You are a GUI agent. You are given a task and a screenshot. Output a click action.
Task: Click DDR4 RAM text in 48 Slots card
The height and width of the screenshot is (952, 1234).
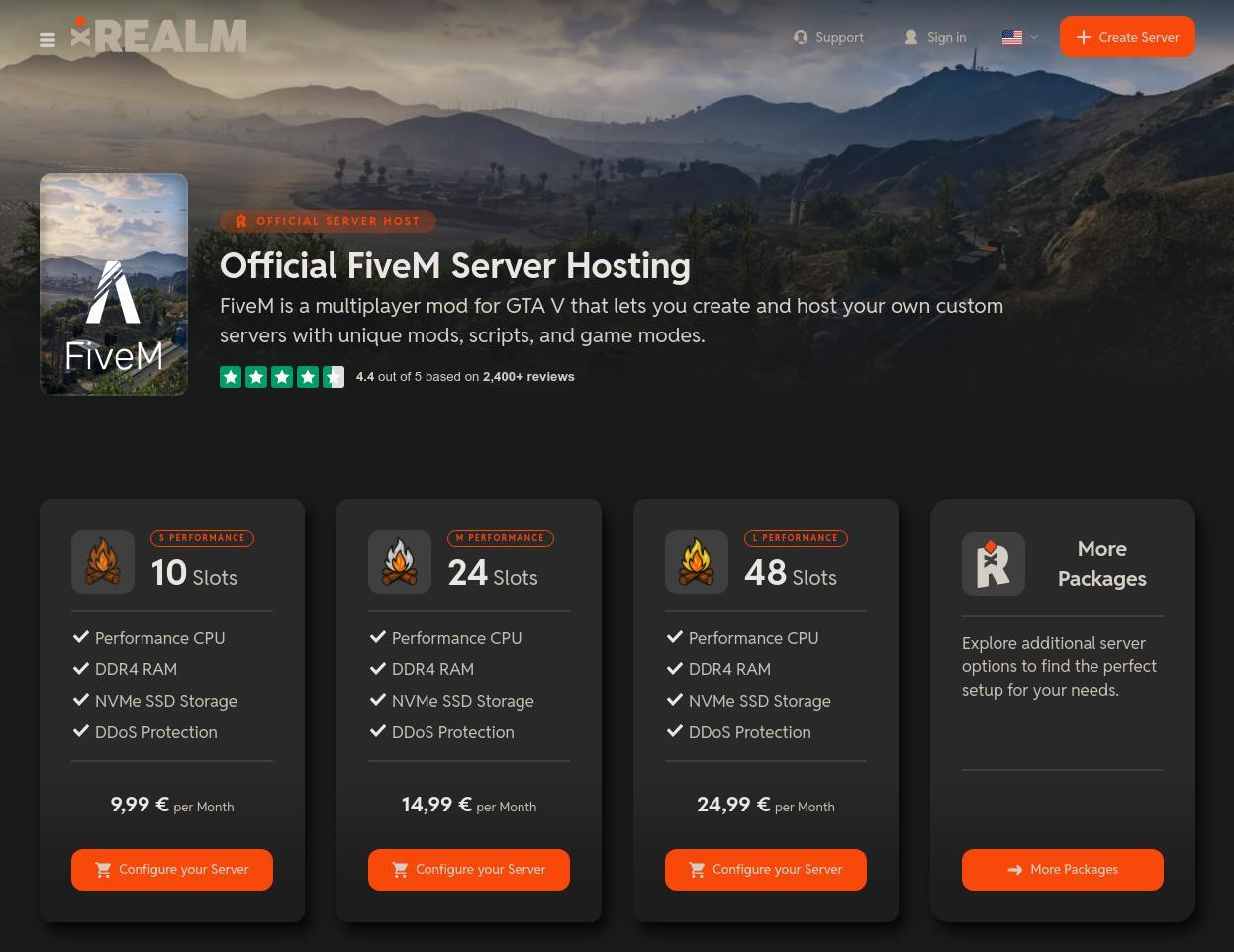(x=729, y=669)
